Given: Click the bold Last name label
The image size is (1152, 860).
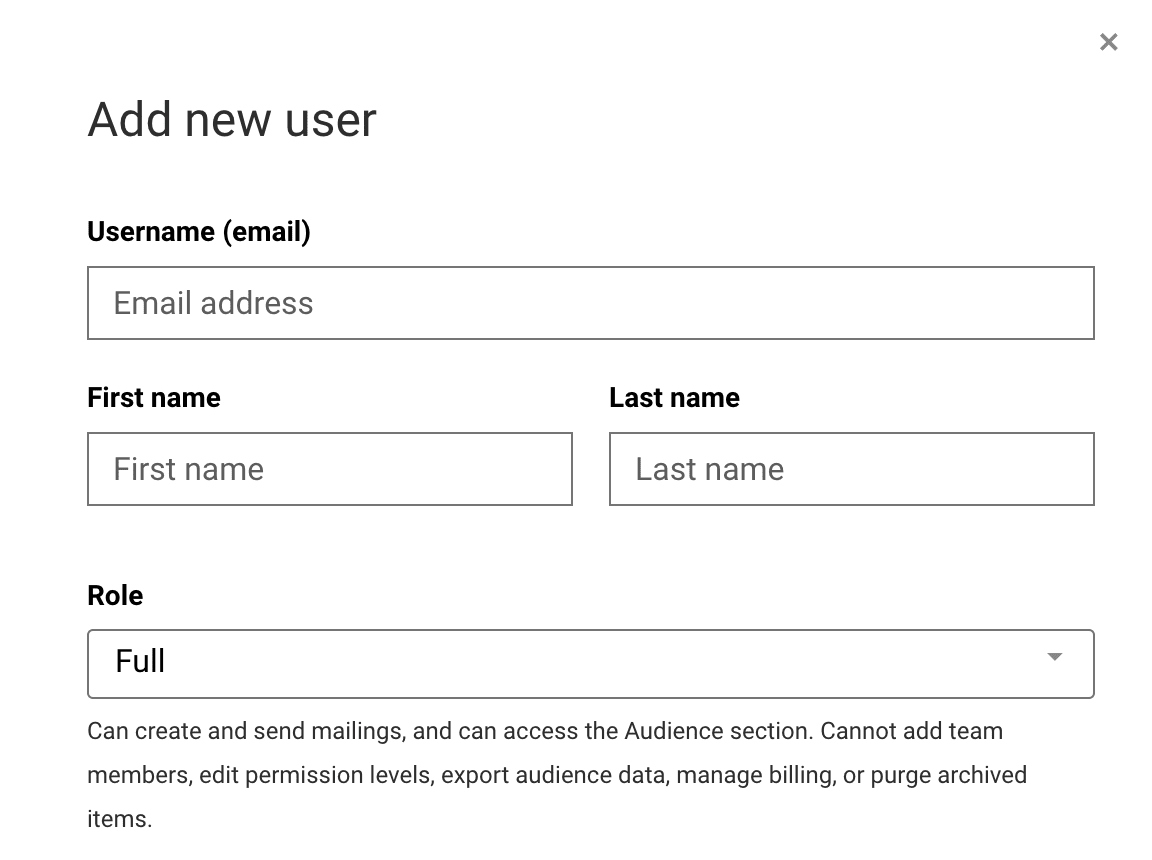Looking at the screenshot, I should (674, 398).
